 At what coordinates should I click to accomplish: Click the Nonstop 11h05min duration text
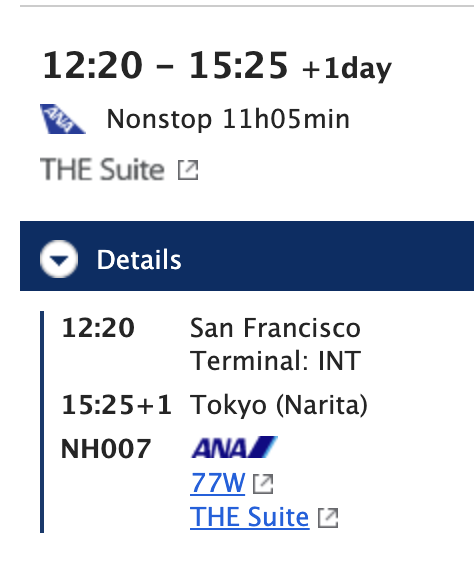pos(228,119)
